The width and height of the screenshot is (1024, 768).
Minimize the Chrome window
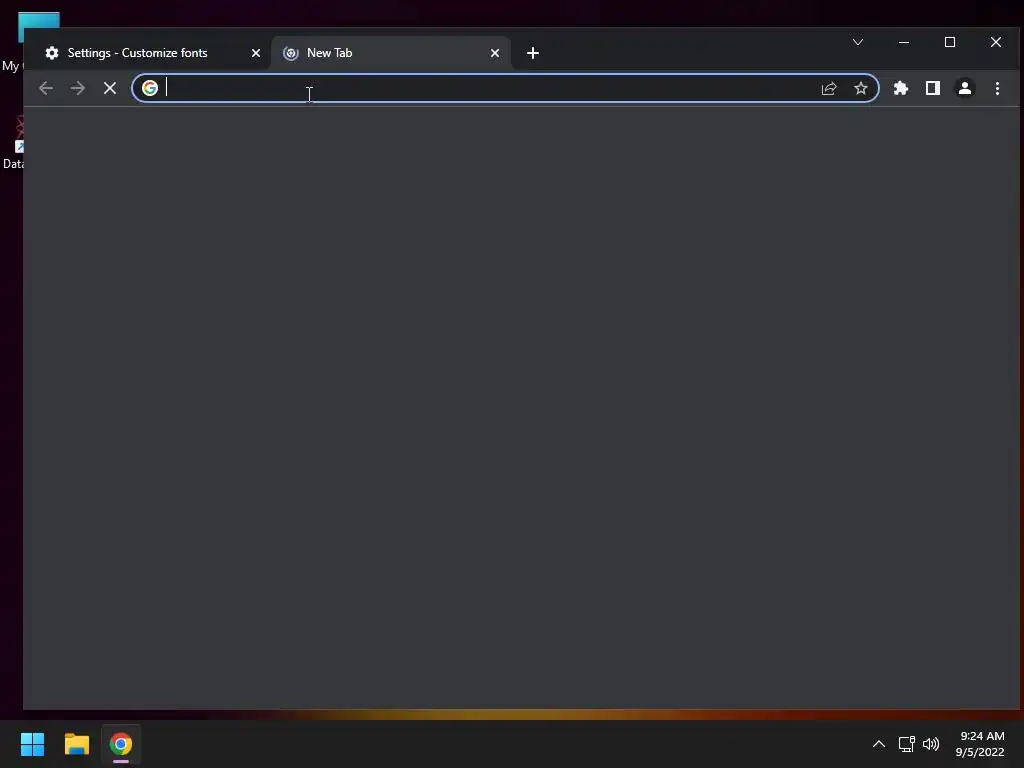[904, 42]
